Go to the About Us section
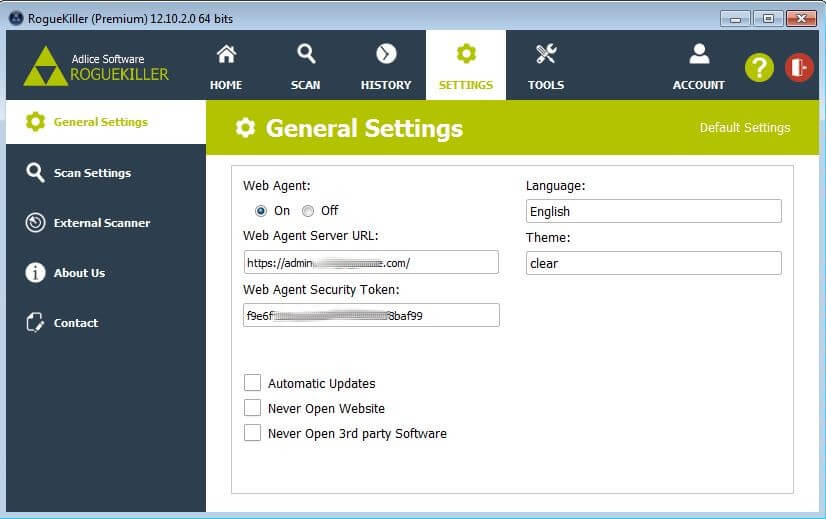The height and width of the screenshot is (519, 826). click(79, 273)
